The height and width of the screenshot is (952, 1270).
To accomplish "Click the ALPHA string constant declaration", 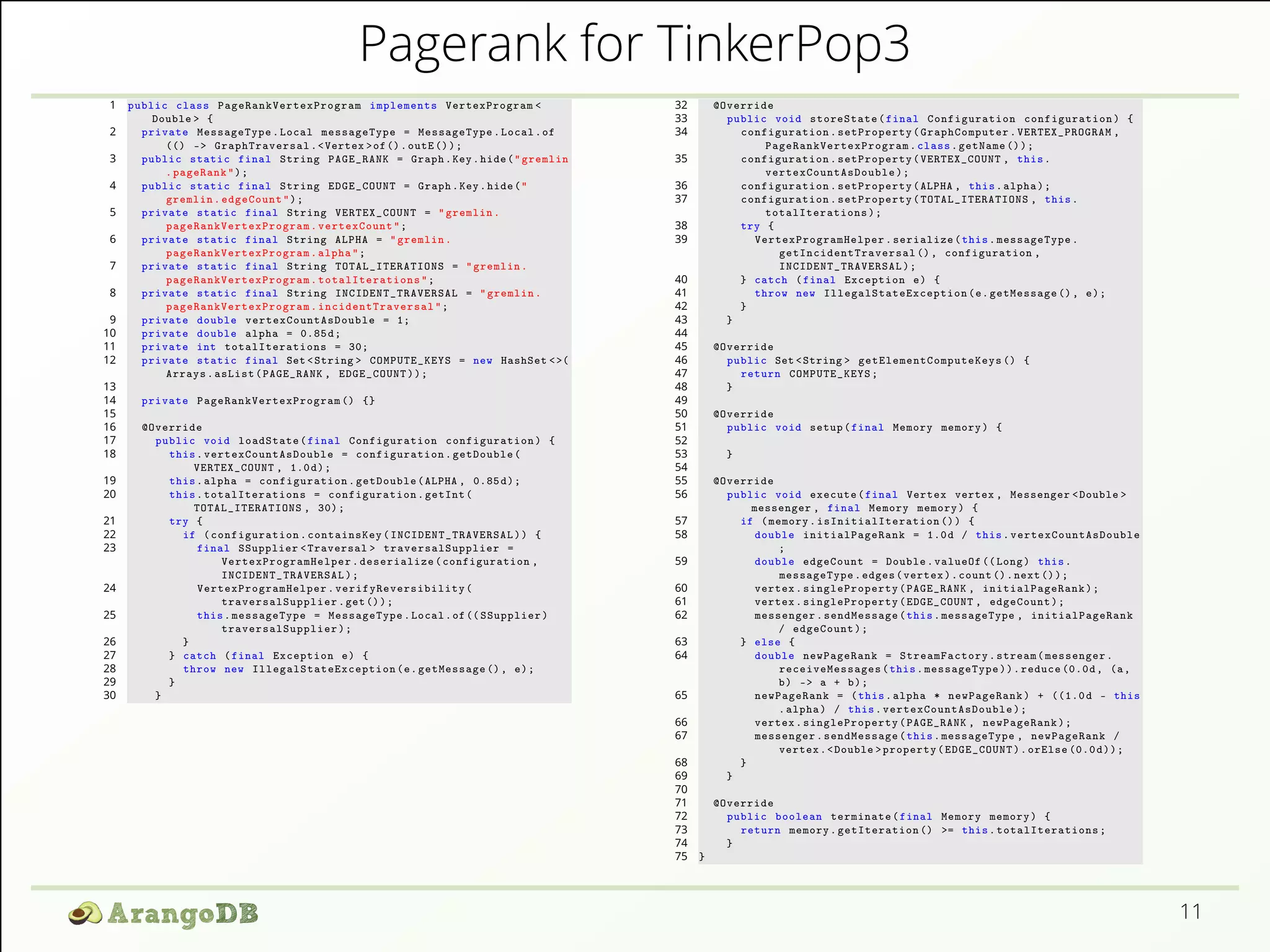I will coord(296,246).
